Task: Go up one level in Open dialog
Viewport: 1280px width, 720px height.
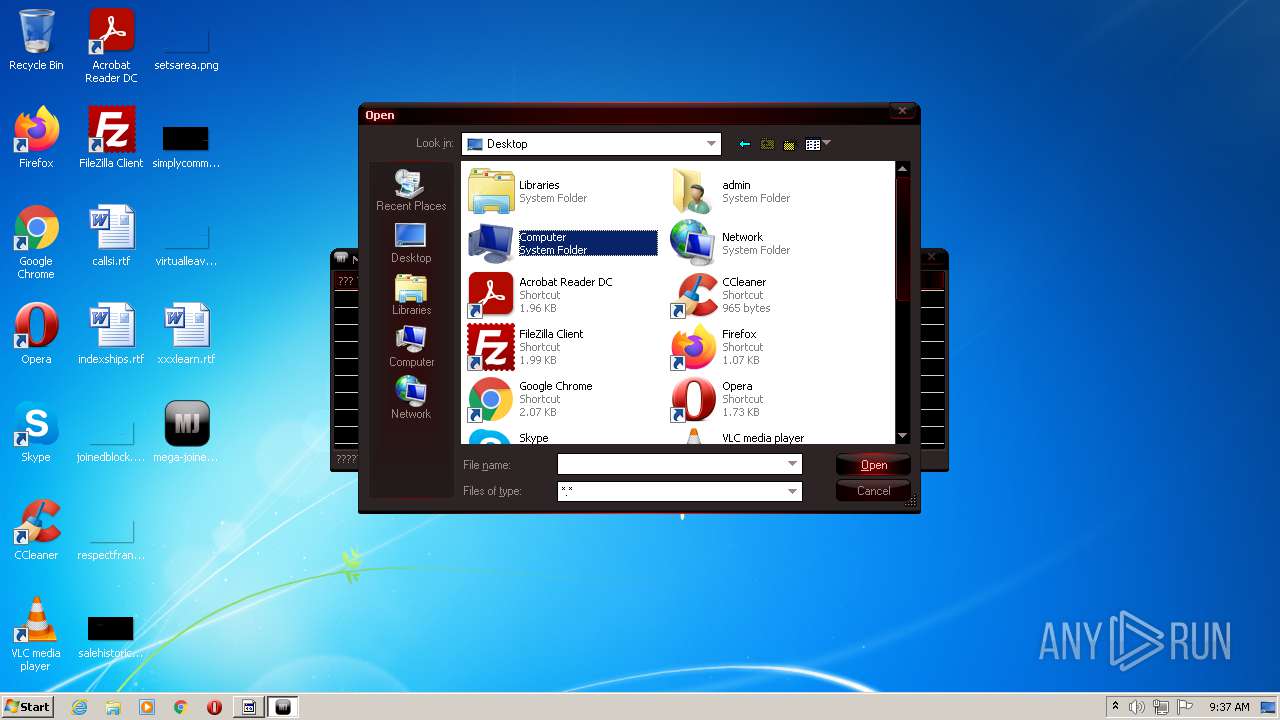Action: coord(767,144)
